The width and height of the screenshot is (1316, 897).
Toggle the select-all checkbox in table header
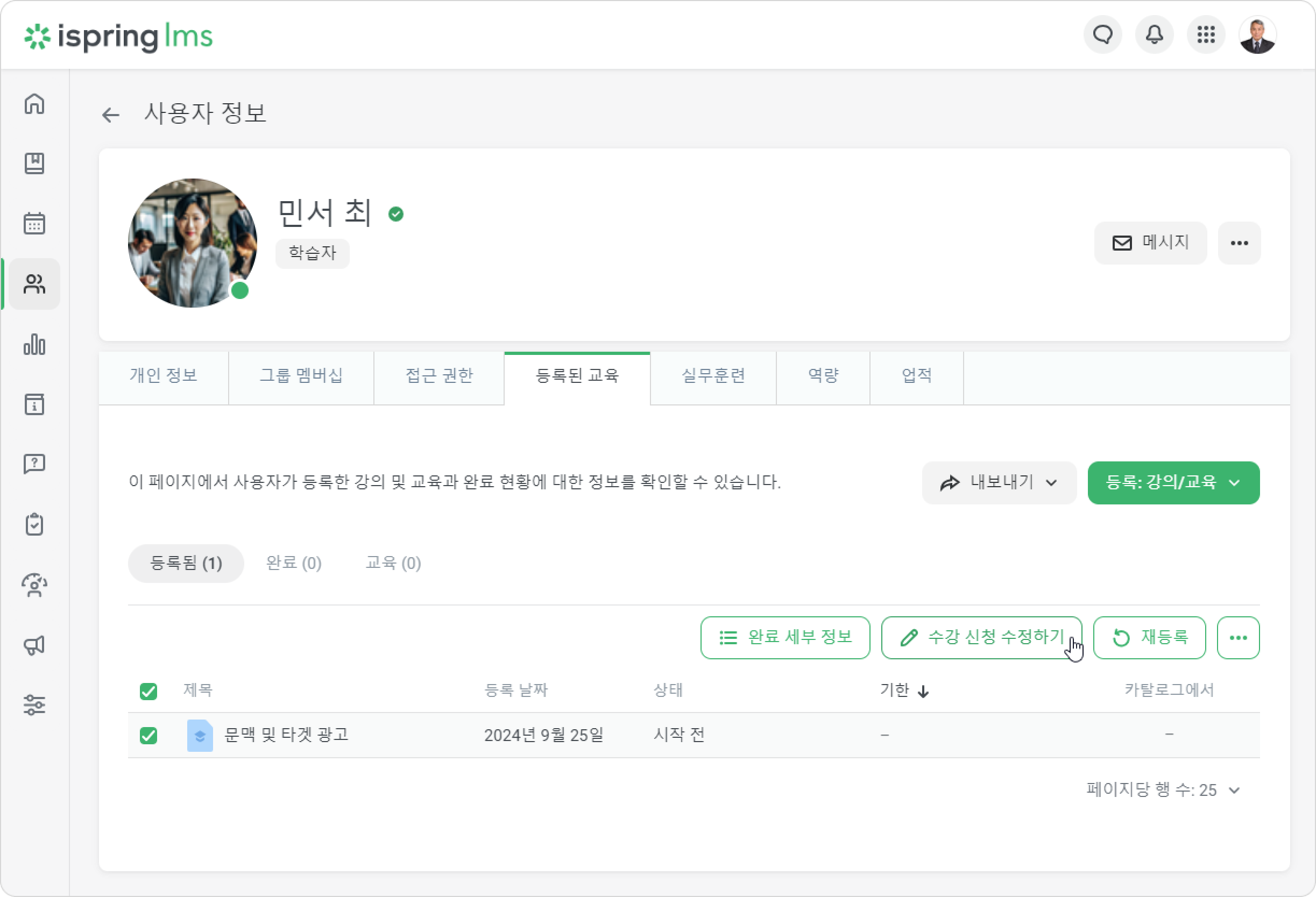click(x=148, y=691)
